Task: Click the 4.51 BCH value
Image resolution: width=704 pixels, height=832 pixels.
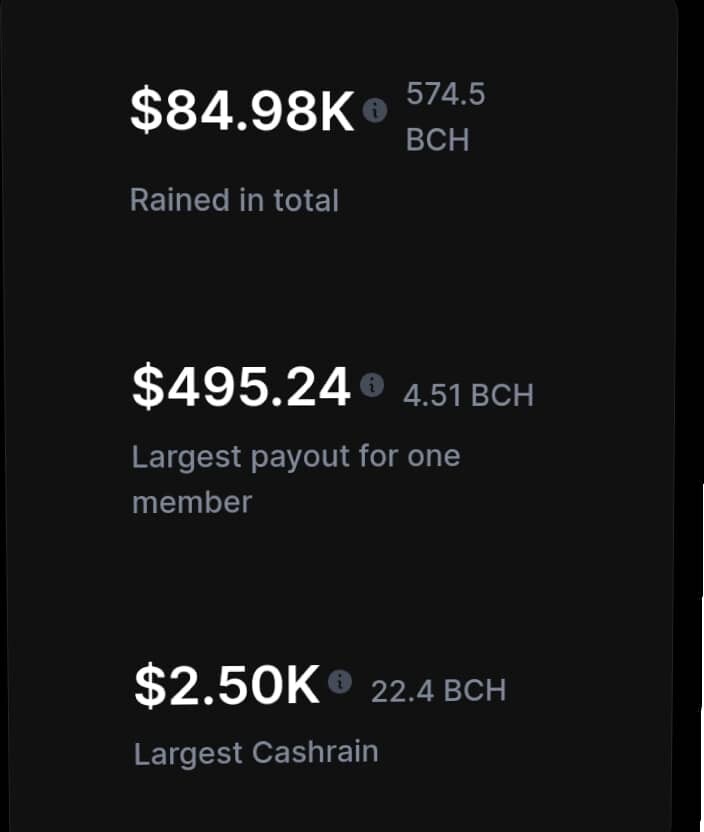Action: tap(468, 395)
